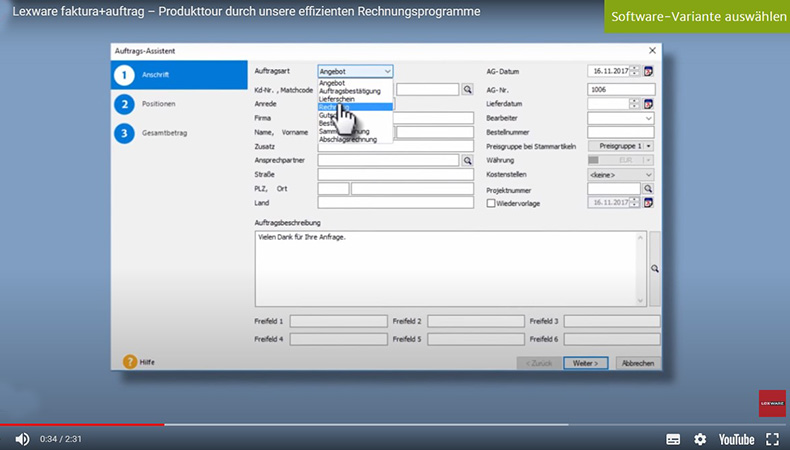Viewport: 790px width, 450px height.
Task: Close the Auftrags-Assistent dialog
Action: (652, 50)
